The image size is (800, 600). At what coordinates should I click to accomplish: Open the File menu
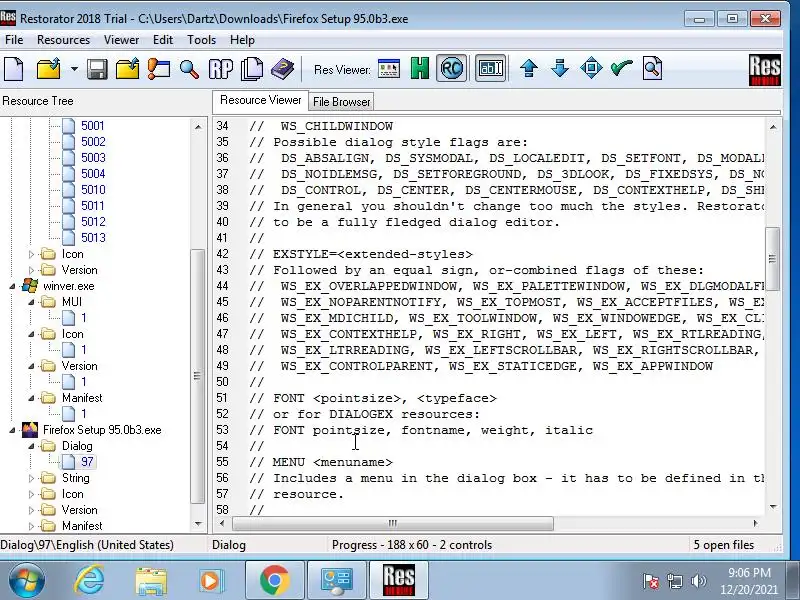(x=14, y=40)
